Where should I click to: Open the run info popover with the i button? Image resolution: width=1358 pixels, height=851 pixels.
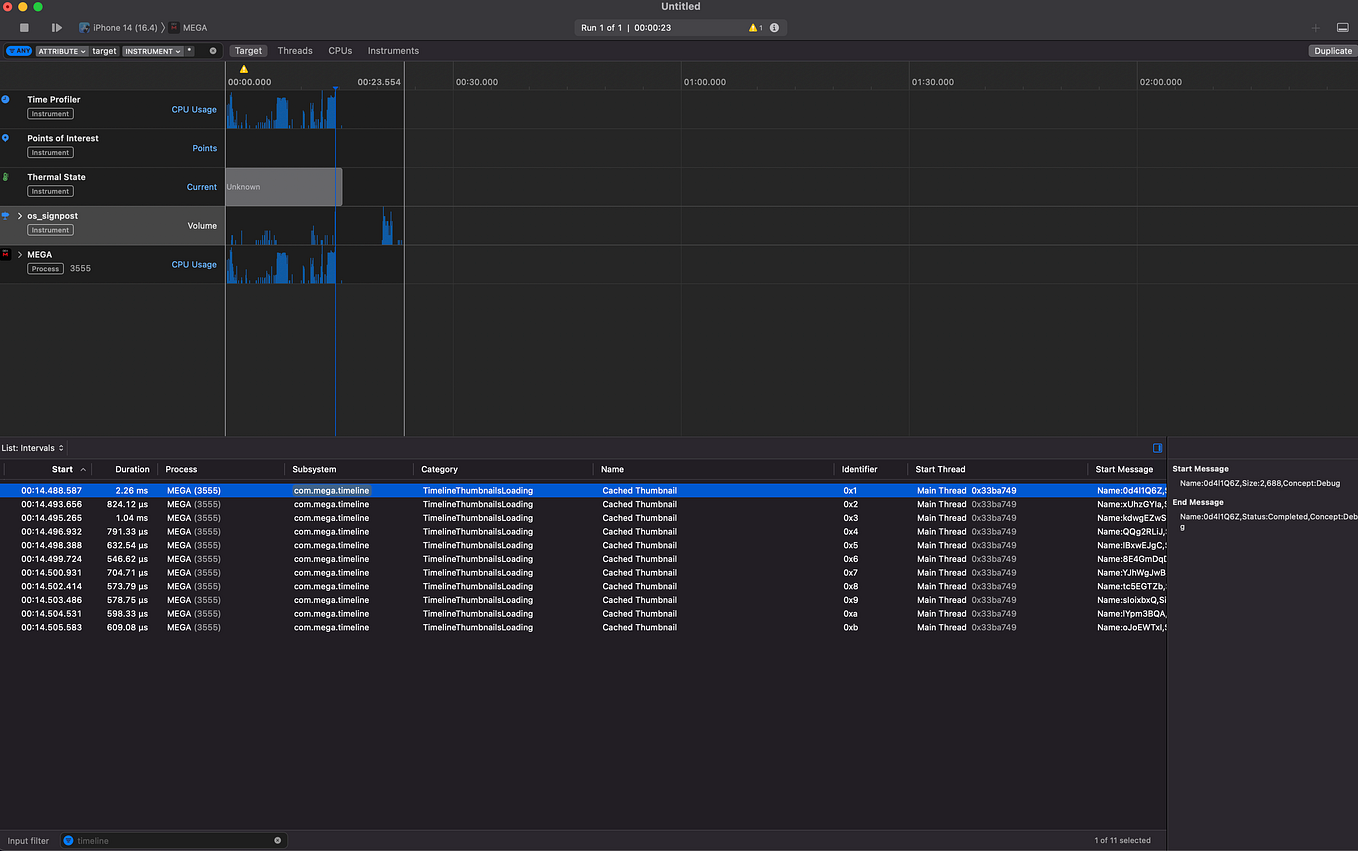pos(774,28)
